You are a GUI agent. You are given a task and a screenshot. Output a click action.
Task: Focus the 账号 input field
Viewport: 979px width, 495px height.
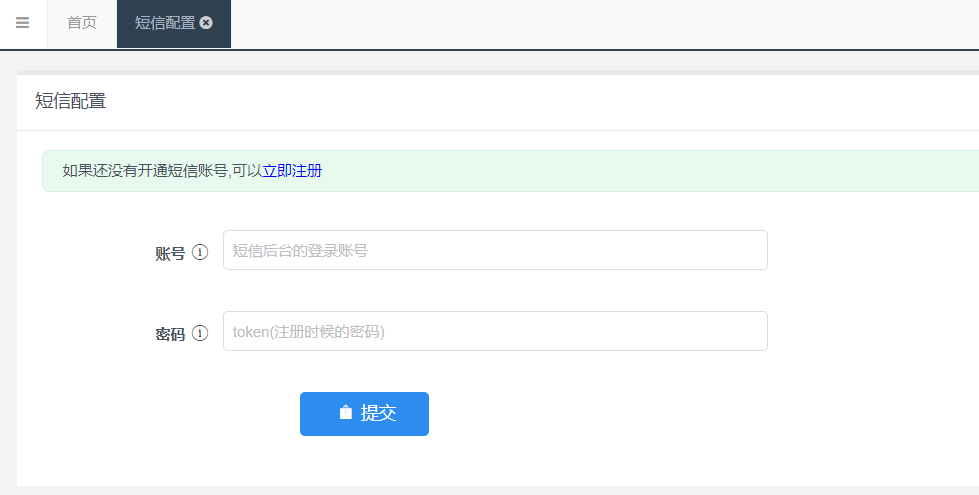click(x=495, y=250)
